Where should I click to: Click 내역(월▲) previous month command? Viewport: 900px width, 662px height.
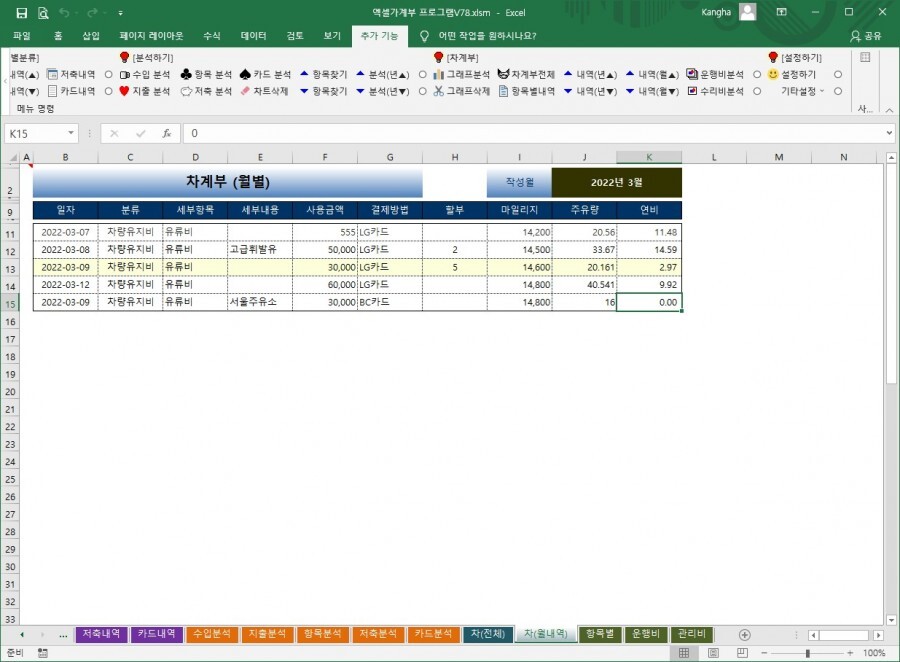coord(652,75)
